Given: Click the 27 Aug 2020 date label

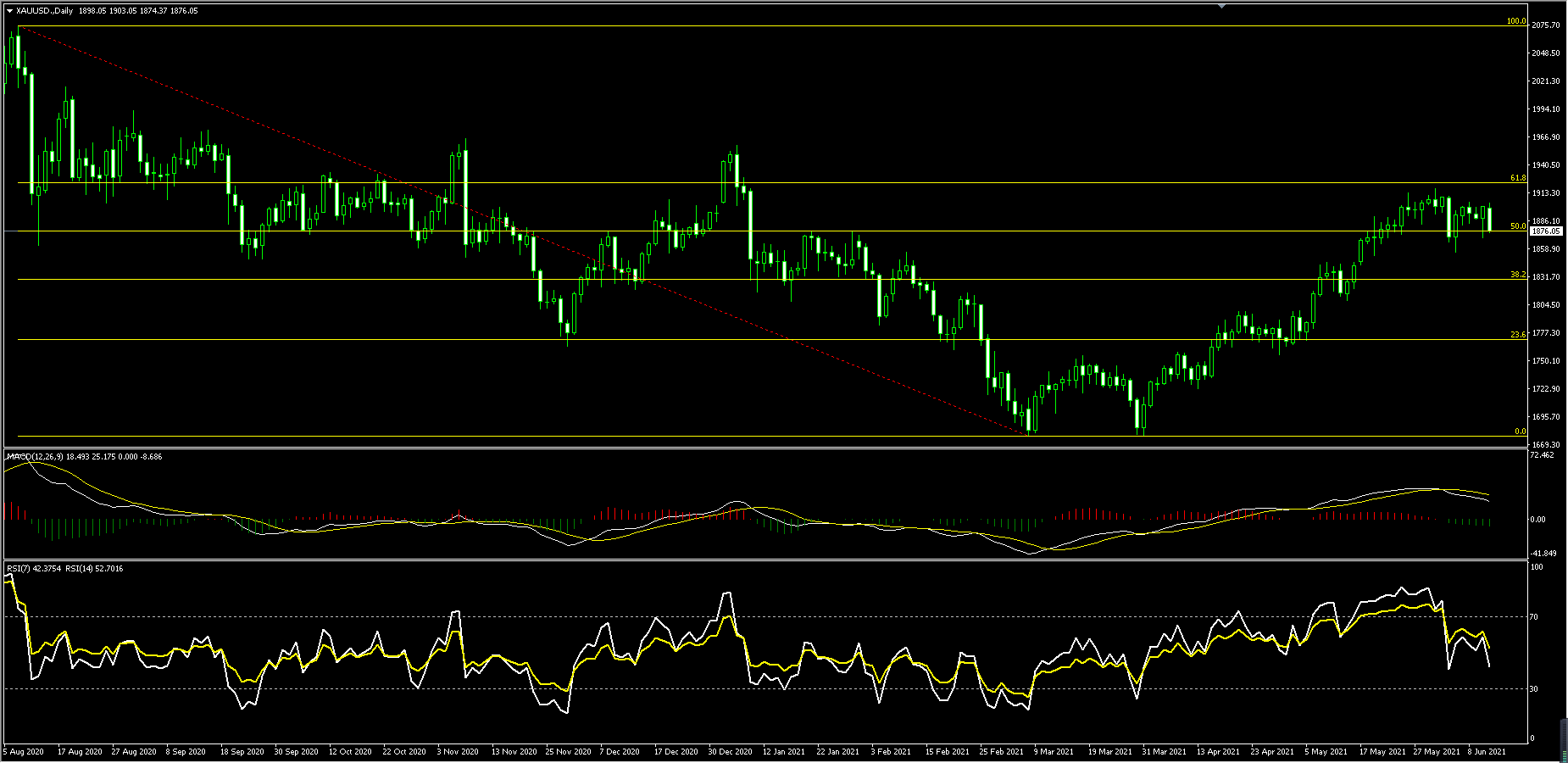Looking at the screenshot, I should click(x=134, y=752).
